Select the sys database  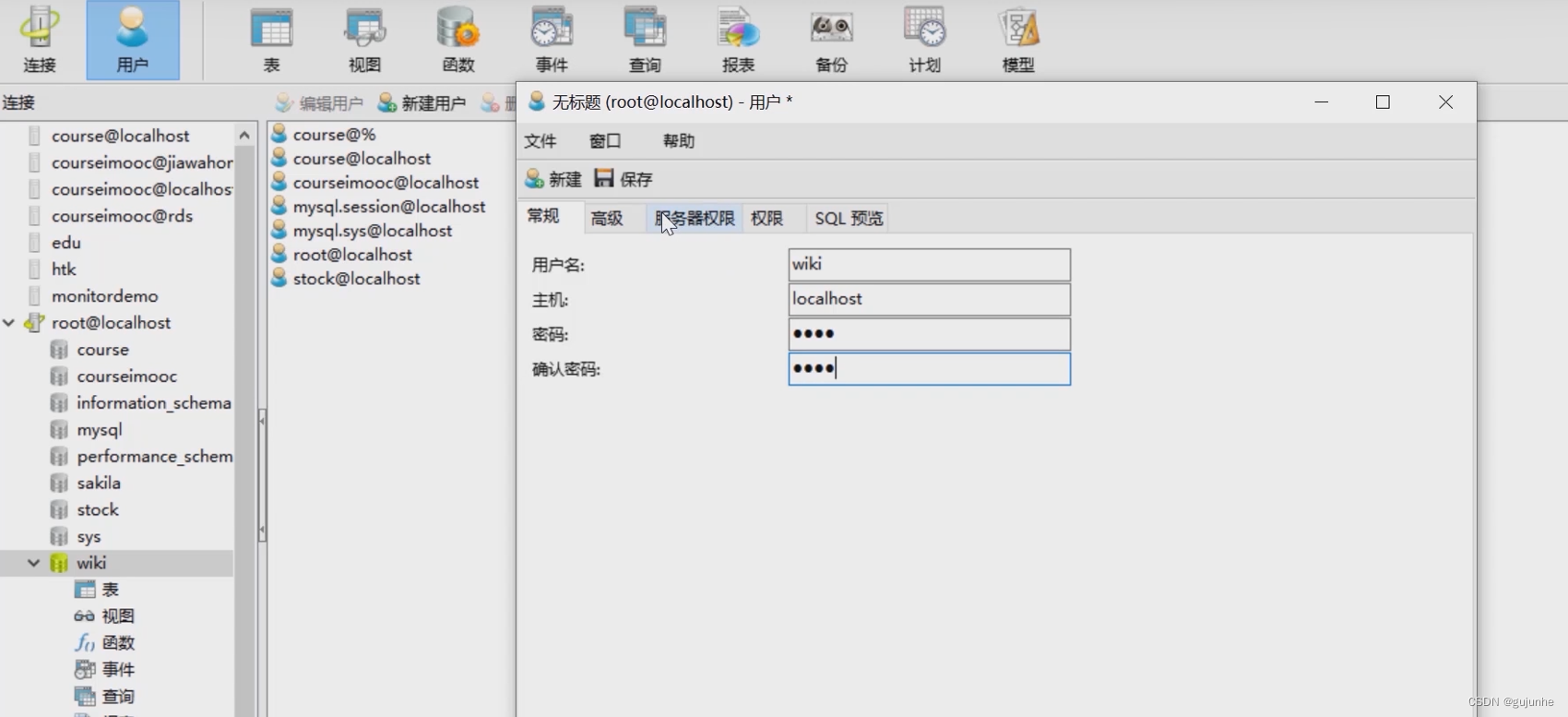(89, 537)
